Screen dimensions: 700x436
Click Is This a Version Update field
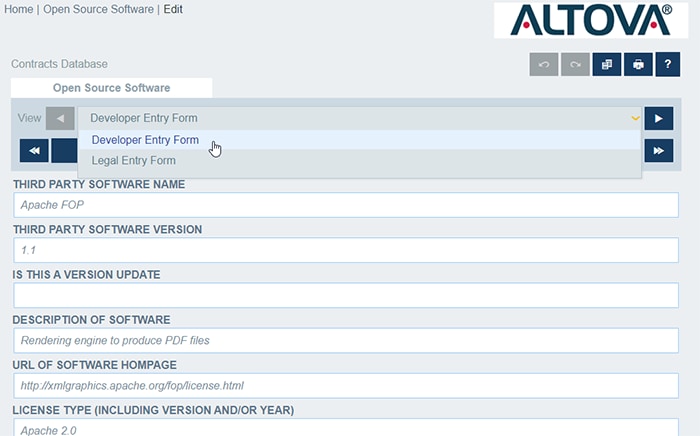(x=346, y=295)
